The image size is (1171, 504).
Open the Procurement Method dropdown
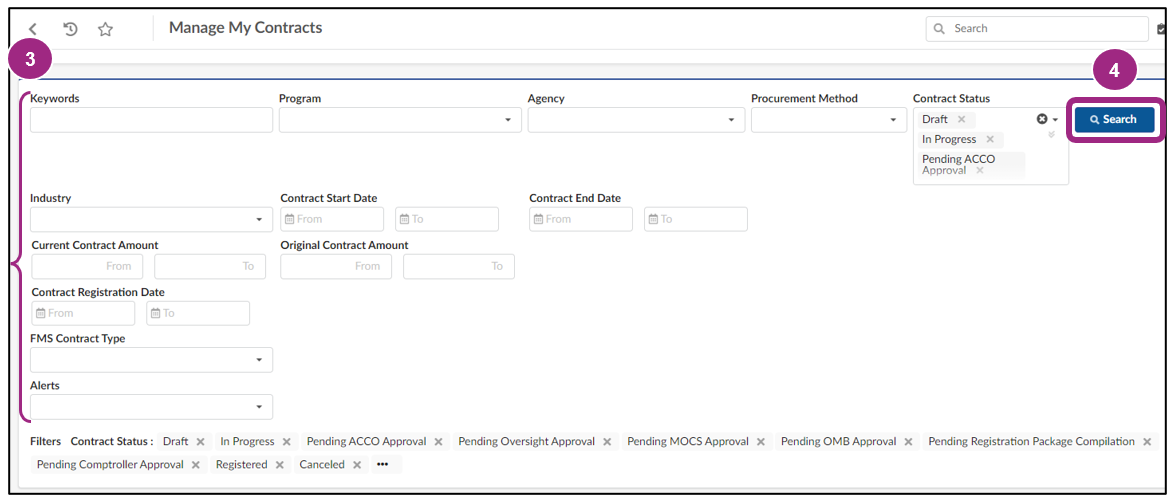pyautogui.click(x=828, y=120)
